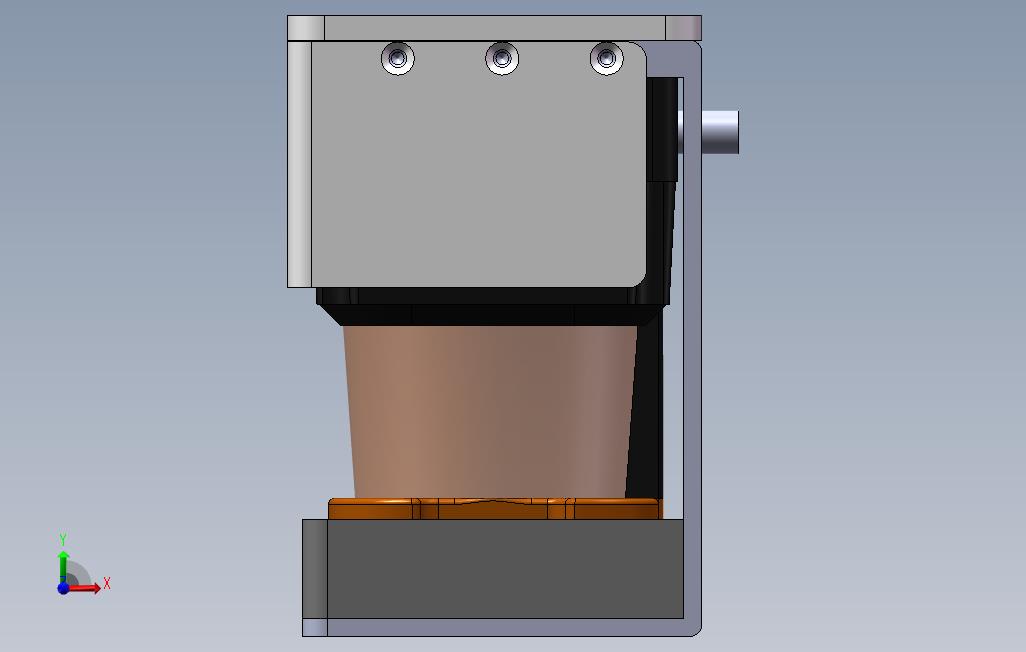The image size is (1026, 652).
Task: Select the rightmost socket head screw
Action: coord(607,59)
